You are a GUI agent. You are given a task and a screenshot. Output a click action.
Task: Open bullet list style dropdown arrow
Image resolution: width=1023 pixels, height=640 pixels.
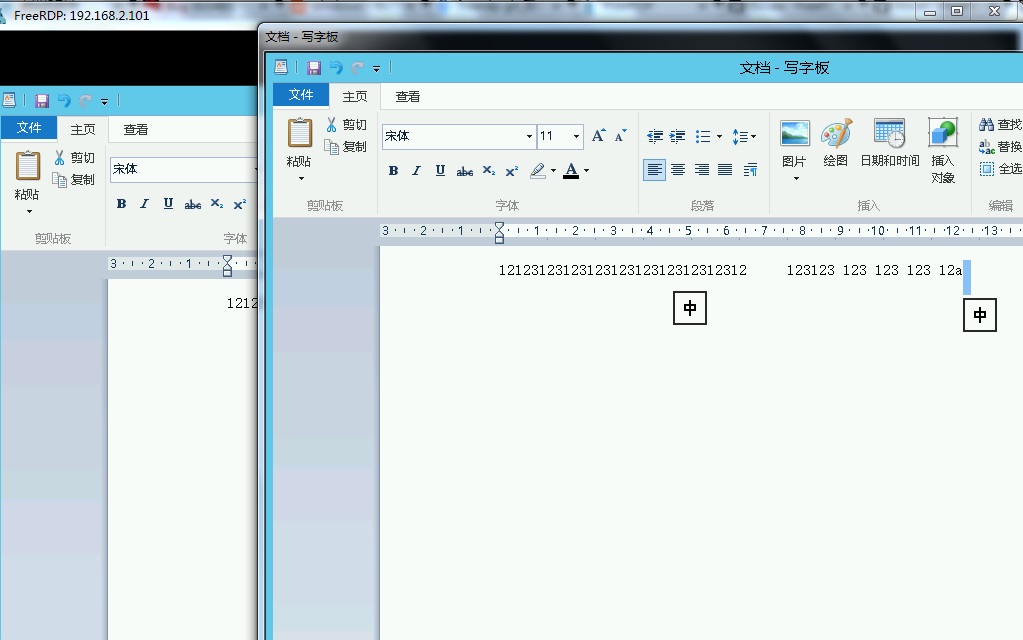pos(719,136)
